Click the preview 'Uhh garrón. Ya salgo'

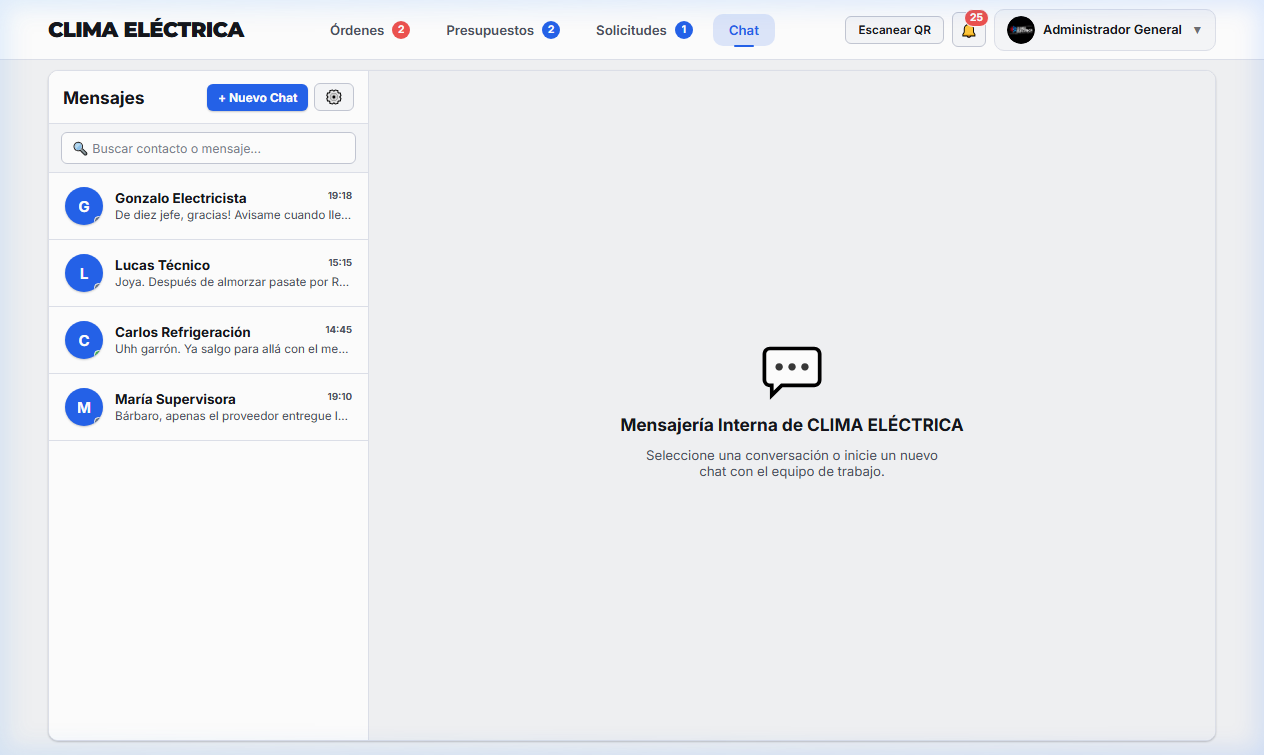[x=233, y=349]
